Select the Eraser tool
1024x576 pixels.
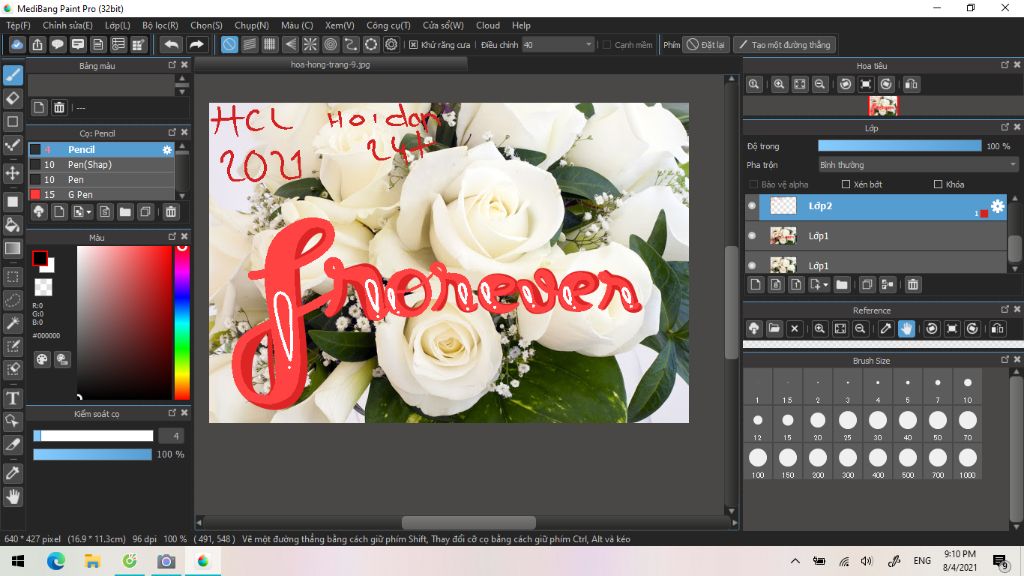tap(12, 98)
